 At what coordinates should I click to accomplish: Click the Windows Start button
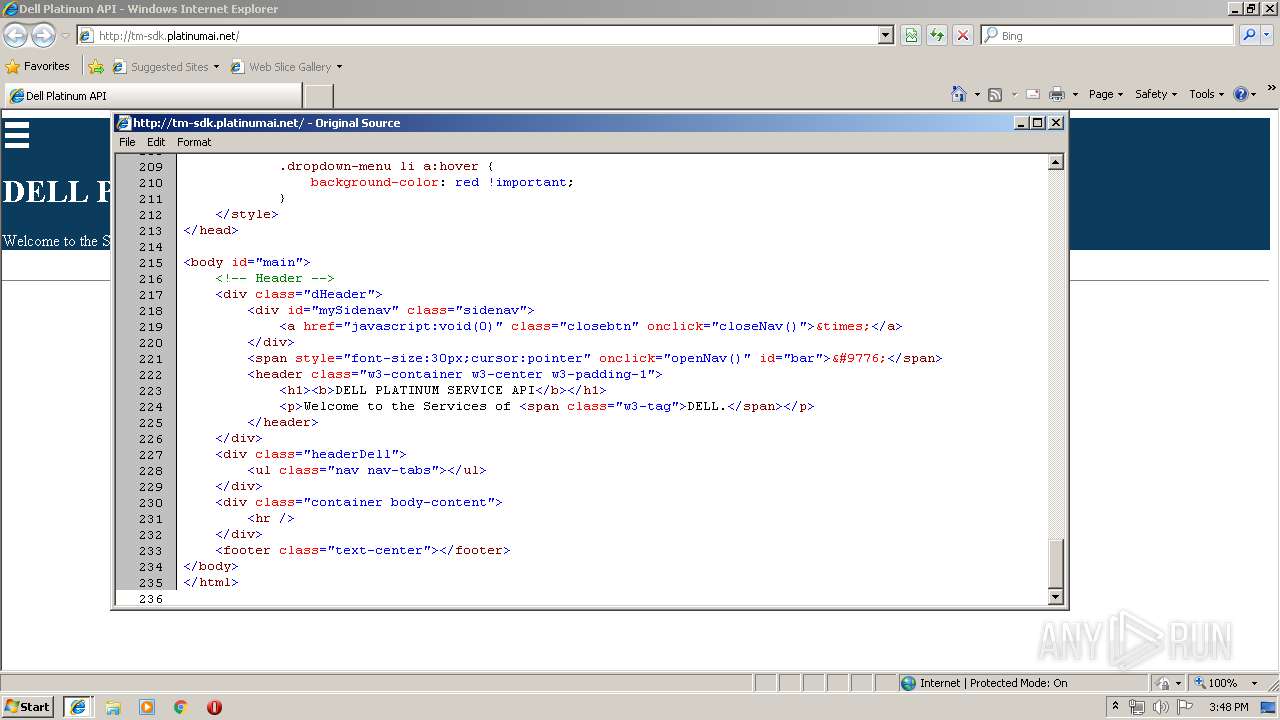coord(28,707)
